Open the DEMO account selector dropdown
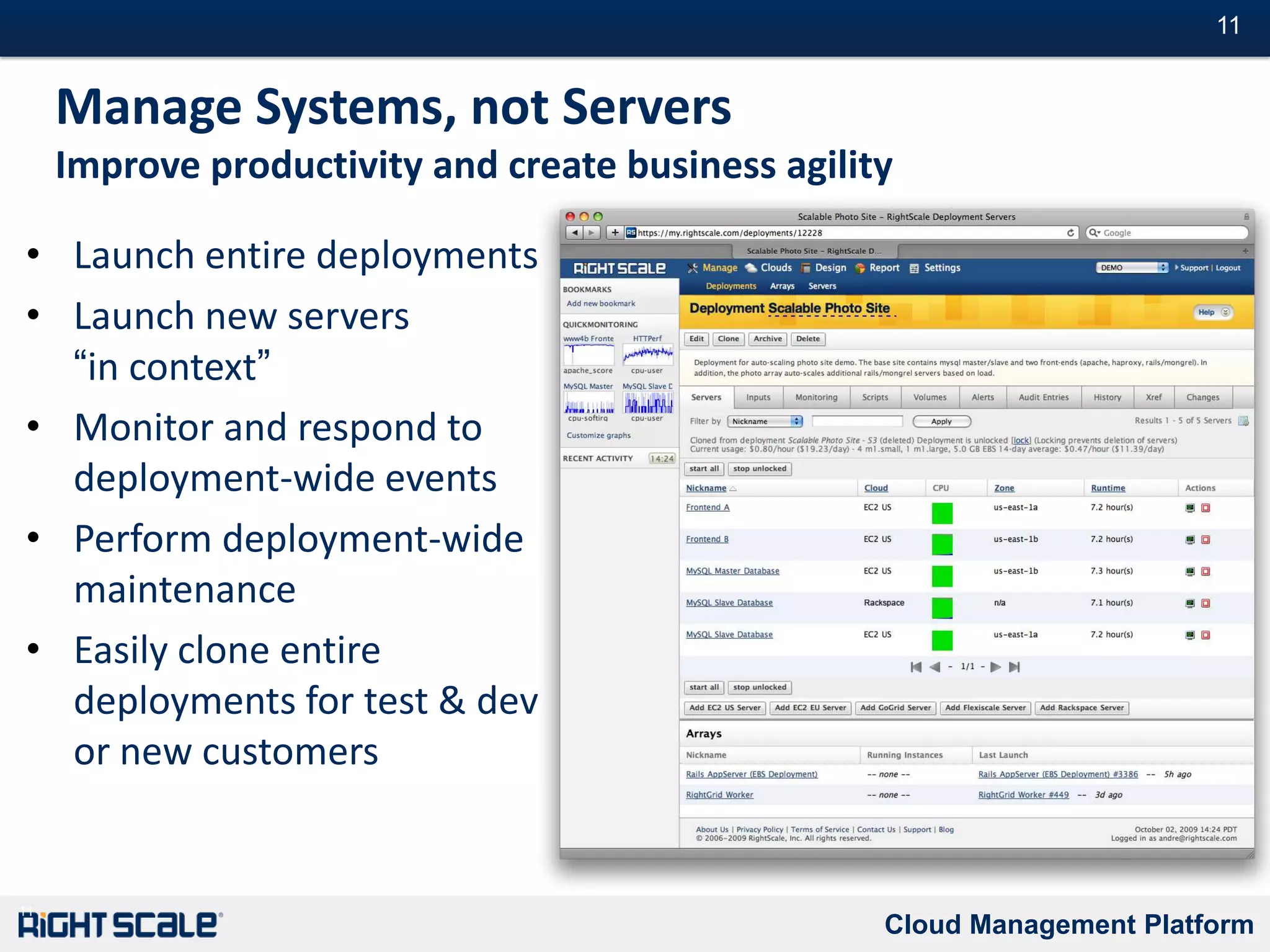 [1132, 268]
